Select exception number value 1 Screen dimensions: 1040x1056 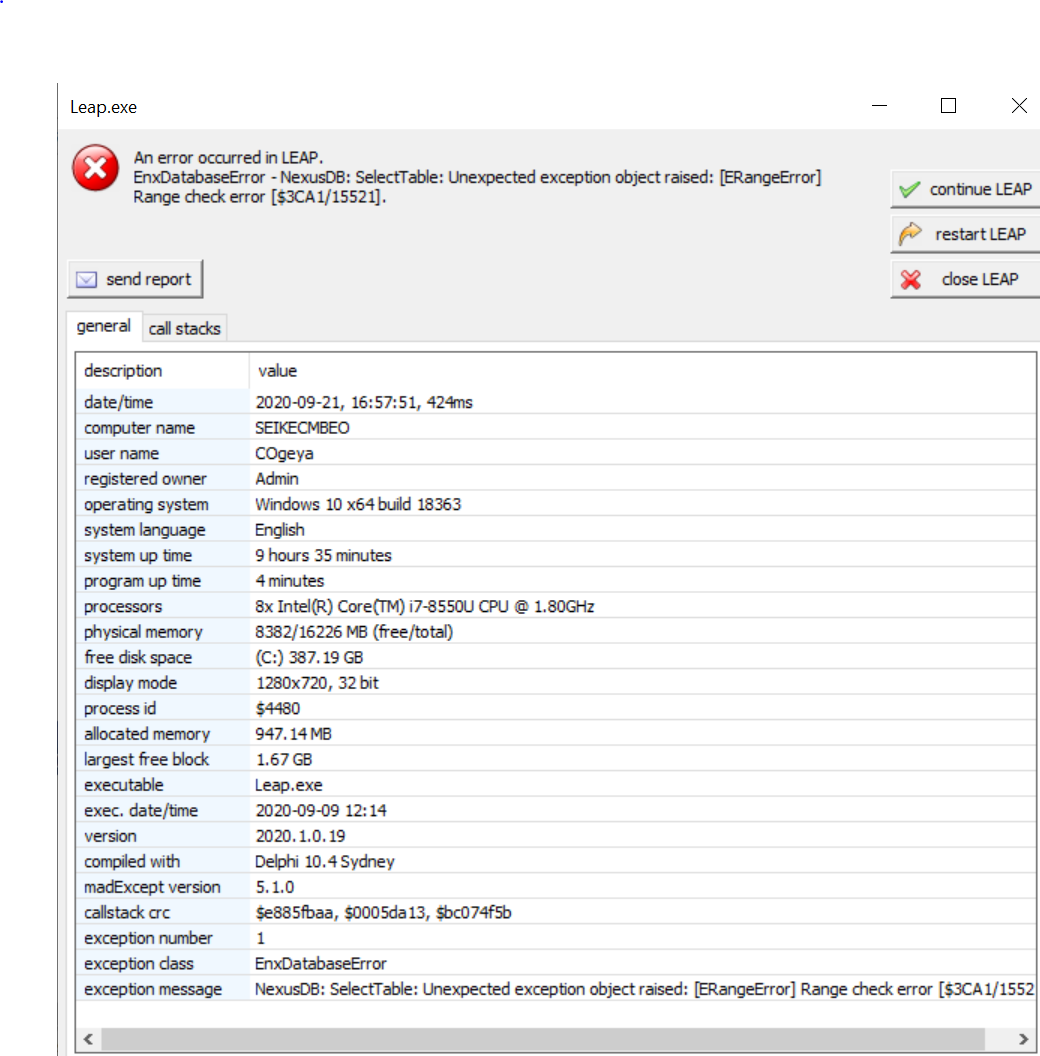click(261, 938)
